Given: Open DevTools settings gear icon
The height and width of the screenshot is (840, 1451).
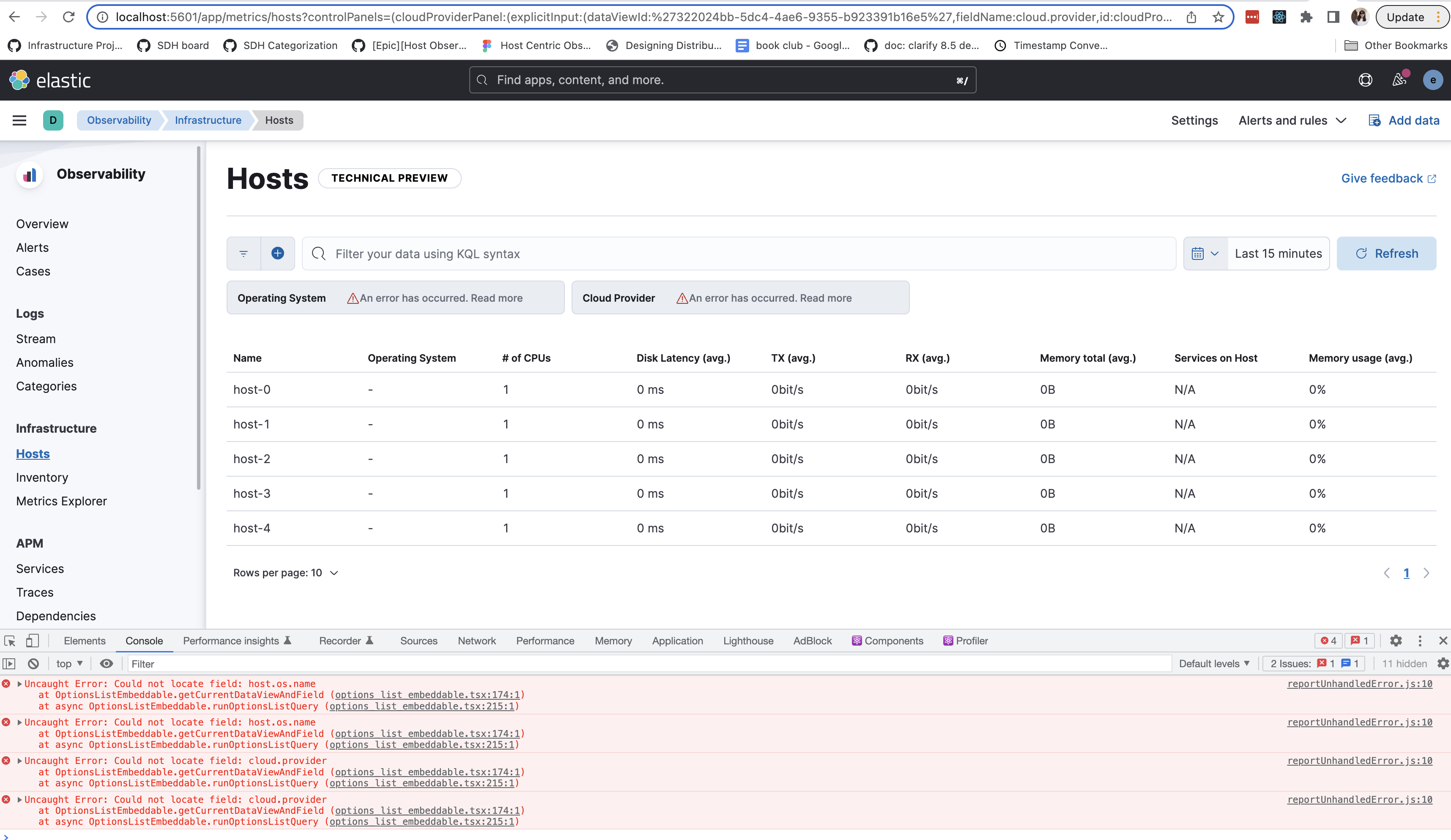Looking at the screenshot, I should click(x=1396, y=641).
